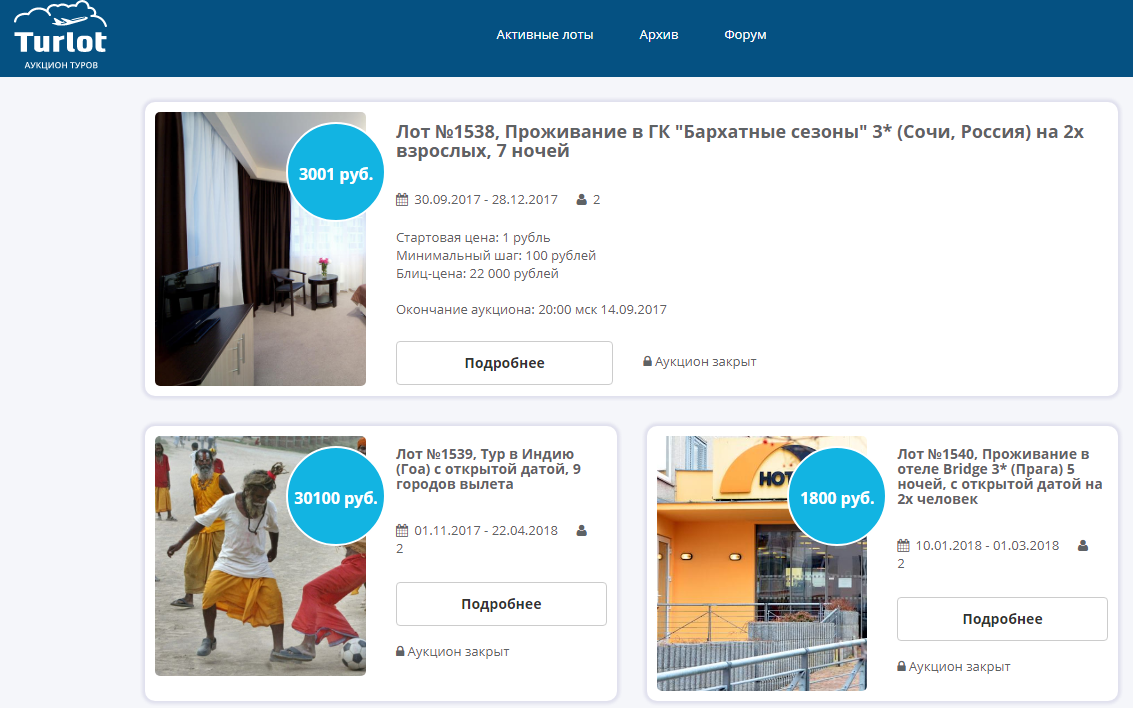
Task: Click the 3001 руб. price badge
Action: point(335,172)
